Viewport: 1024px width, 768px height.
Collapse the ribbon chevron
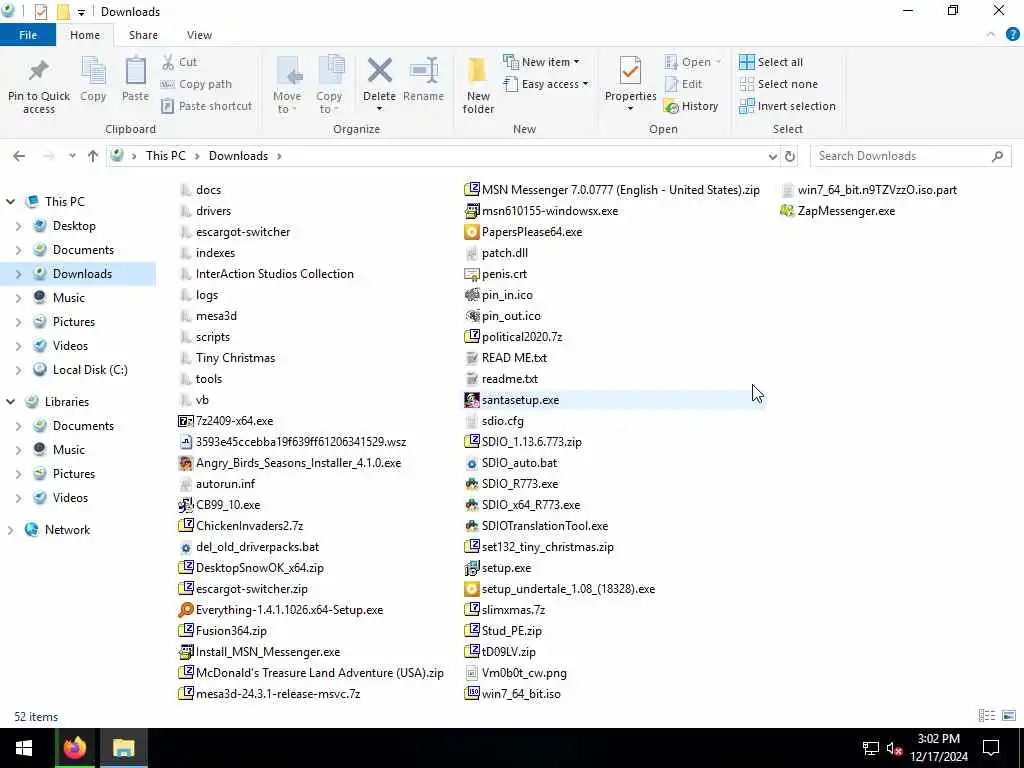pyautogui.click(x=991, y=35)
